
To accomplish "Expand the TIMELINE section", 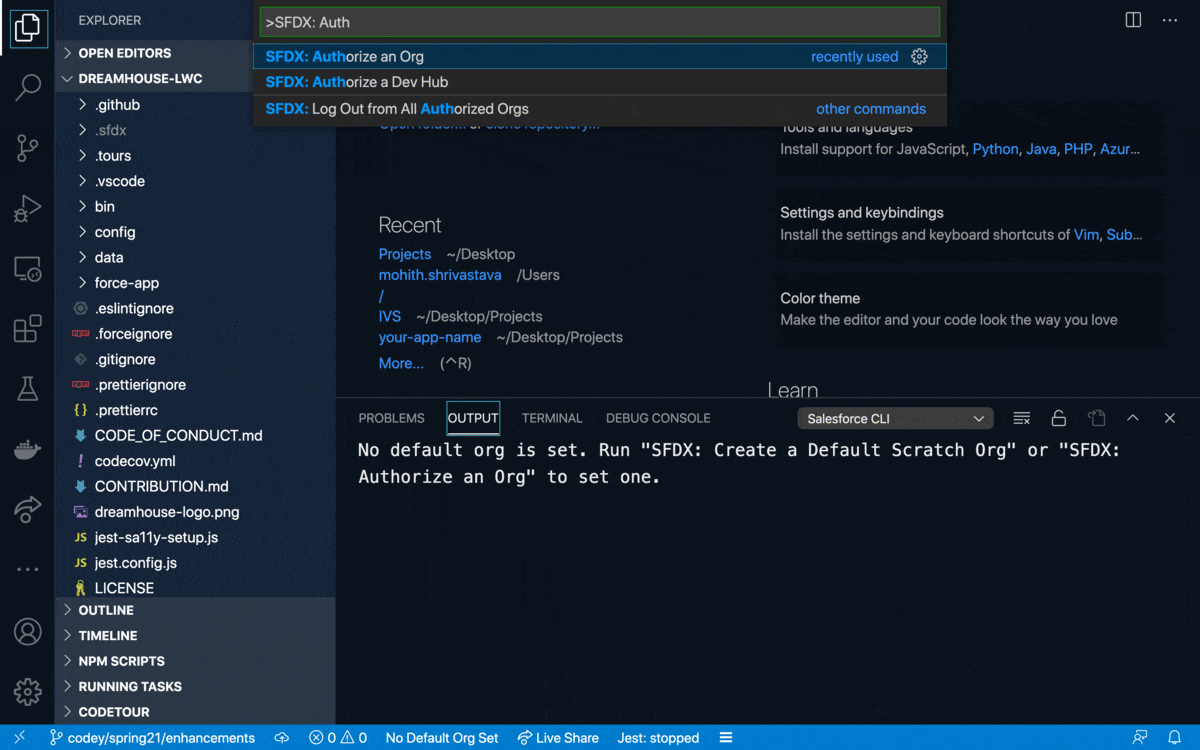I will click(x=195, y=636).
